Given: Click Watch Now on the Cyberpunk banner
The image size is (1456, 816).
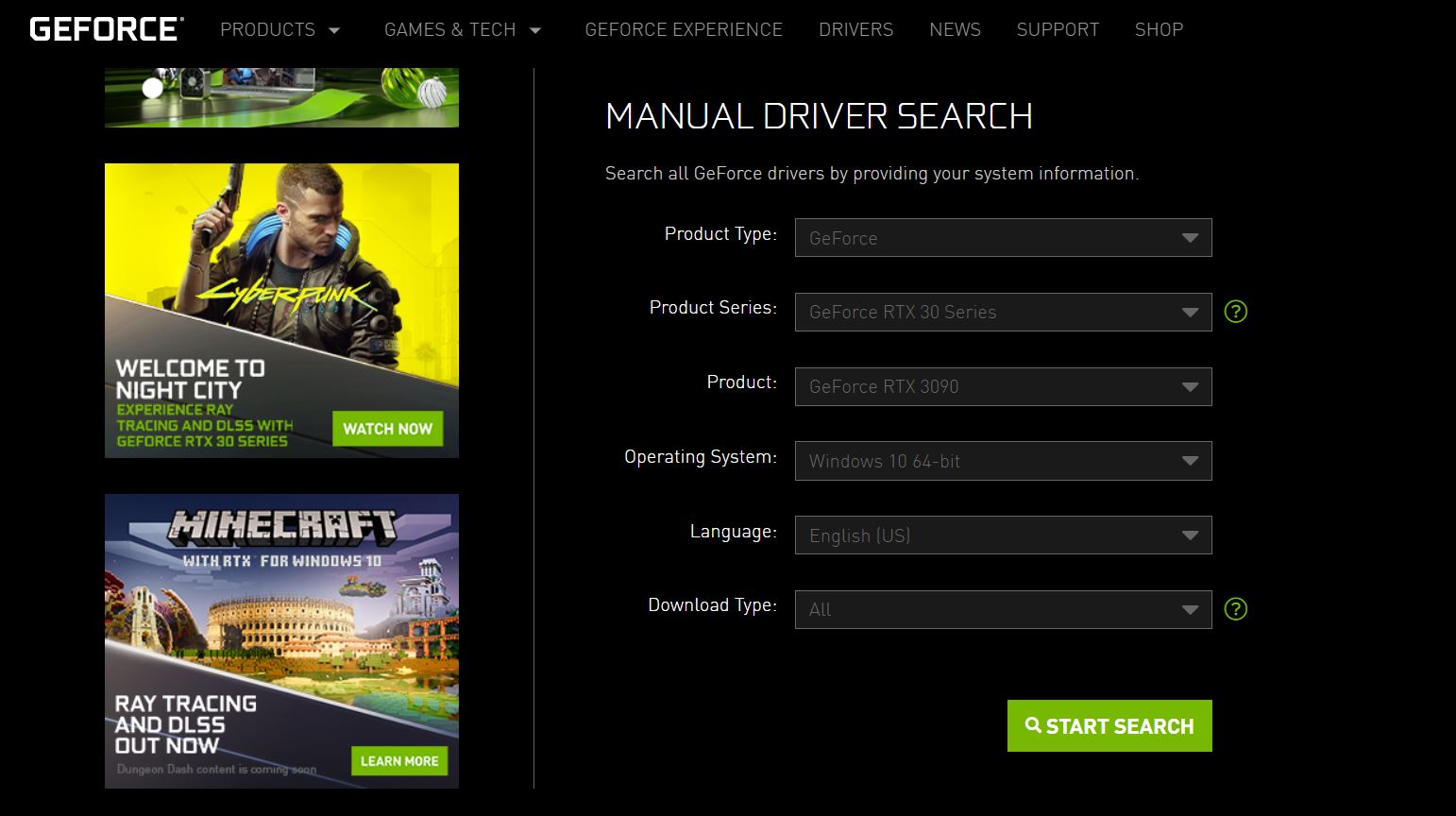Looking at the screenshot, I should [388, 428].
